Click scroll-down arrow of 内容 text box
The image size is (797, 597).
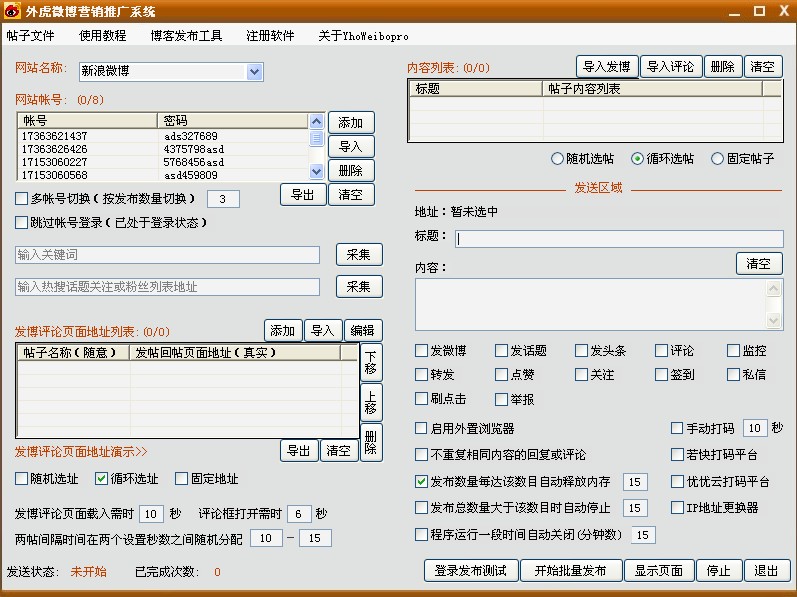pyautogui.click(x=775, y=322)
